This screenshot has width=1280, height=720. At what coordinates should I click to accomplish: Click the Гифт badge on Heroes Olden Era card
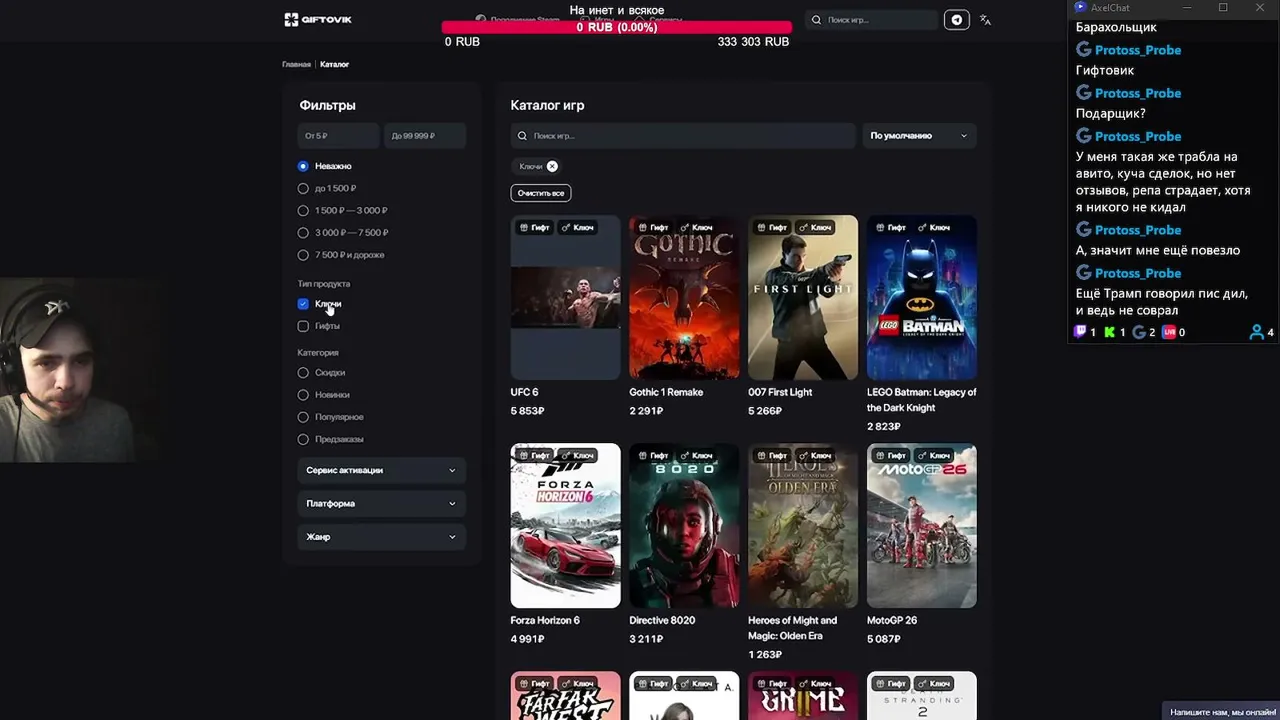772,455
